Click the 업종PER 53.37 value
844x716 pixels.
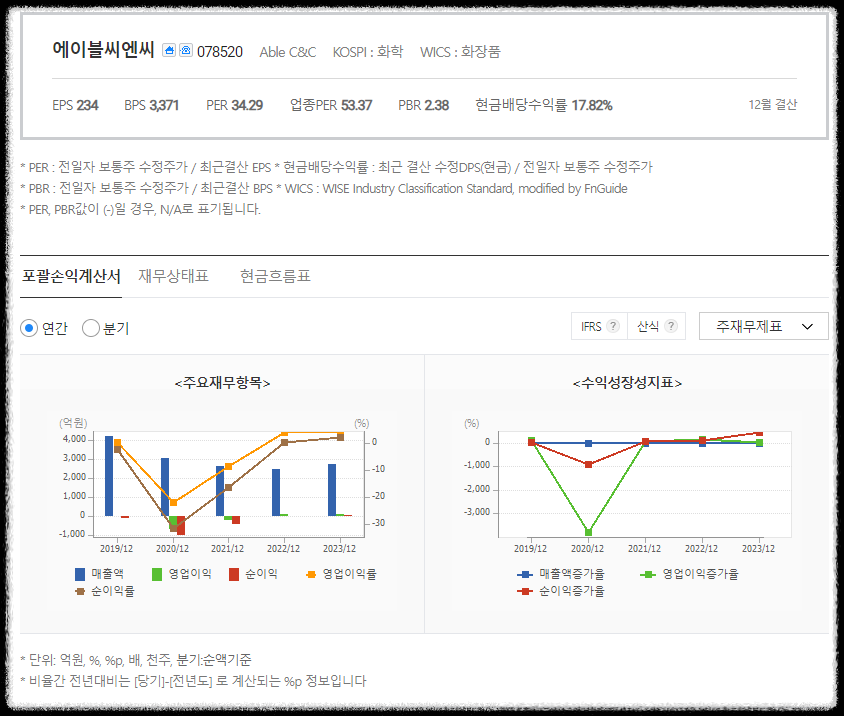[x=331, y=105]
